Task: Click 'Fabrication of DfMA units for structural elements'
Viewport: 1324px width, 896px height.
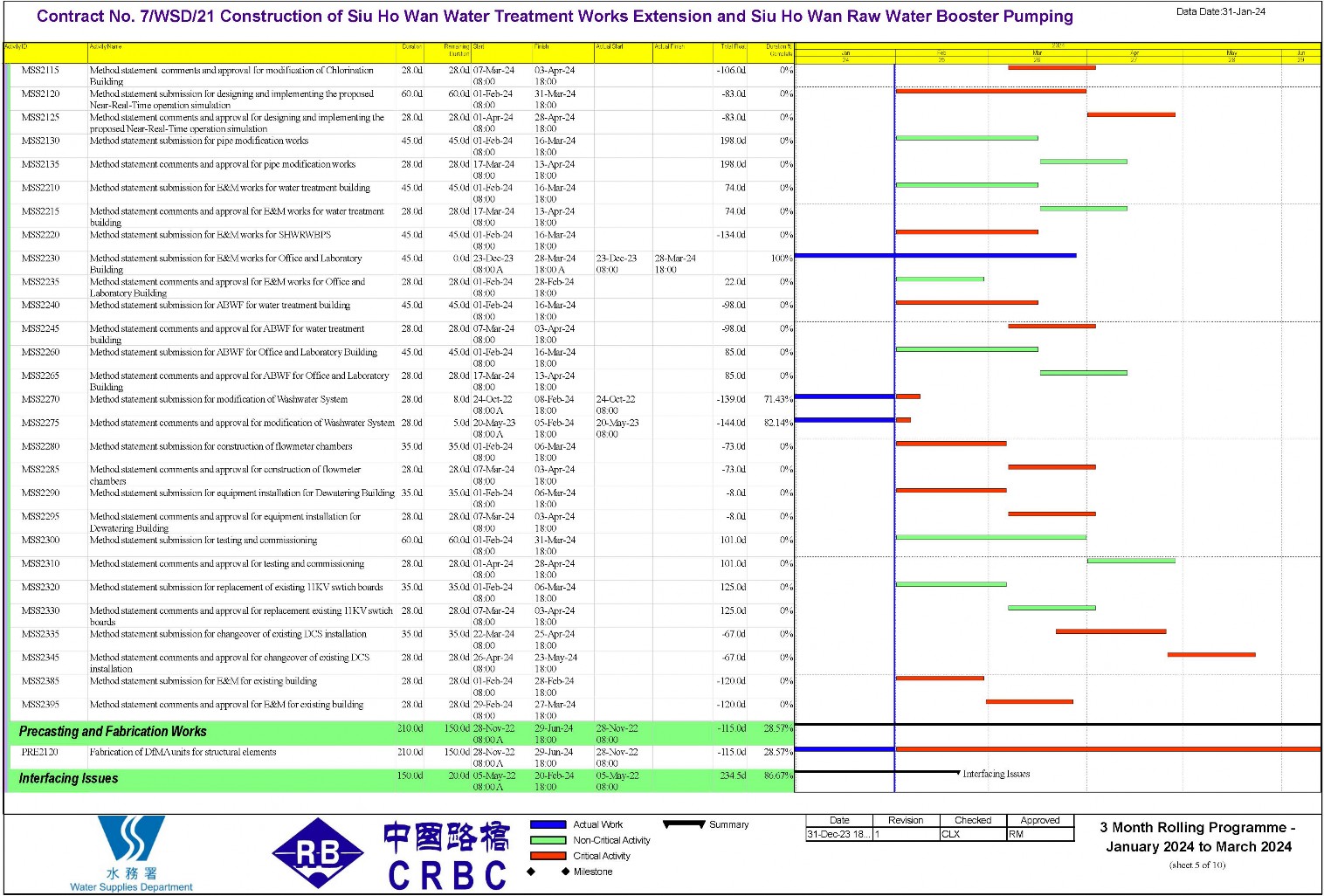Action: [x=183, y=752]
